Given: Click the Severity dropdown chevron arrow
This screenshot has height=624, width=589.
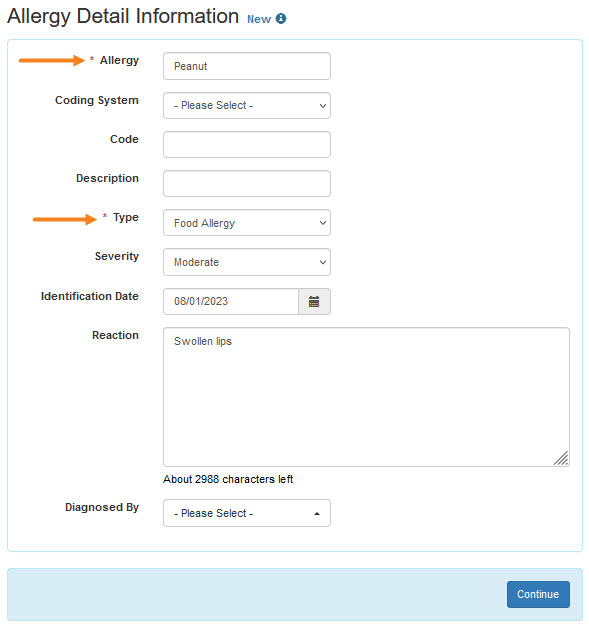Looking at the screenshot, I should 323,262.
